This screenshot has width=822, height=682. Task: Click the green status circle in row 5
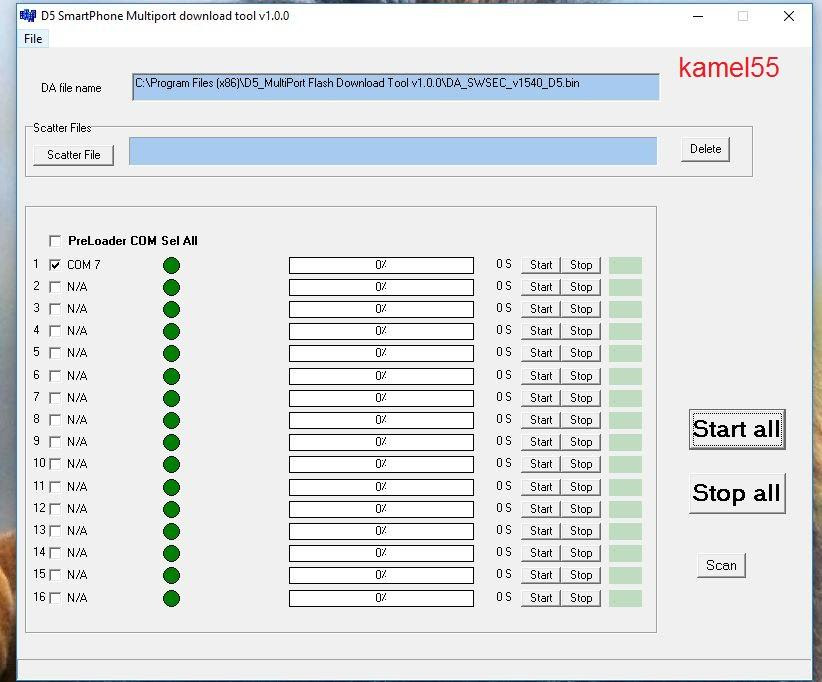click(x=171, y=353)
